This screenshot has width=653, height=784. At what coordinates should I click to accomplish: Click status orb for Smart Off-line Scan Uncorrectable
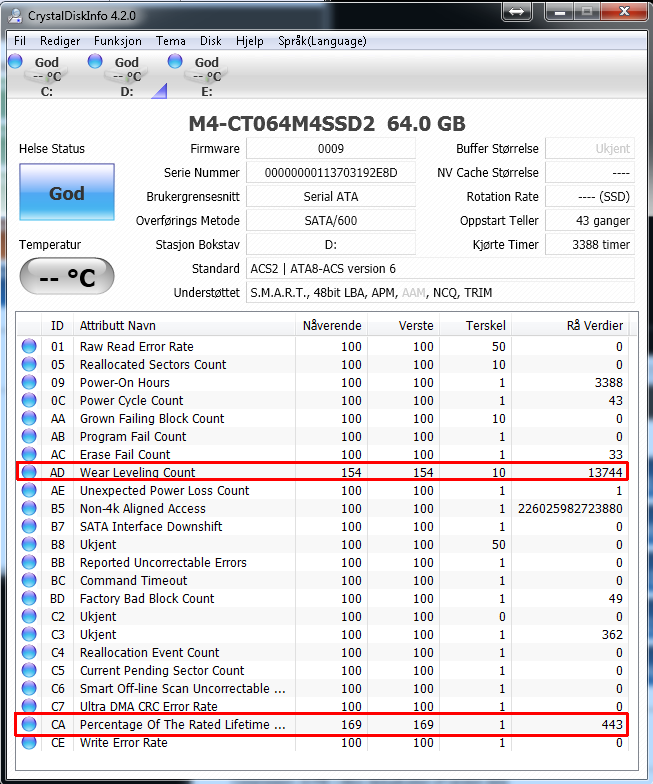pos(29,688)
